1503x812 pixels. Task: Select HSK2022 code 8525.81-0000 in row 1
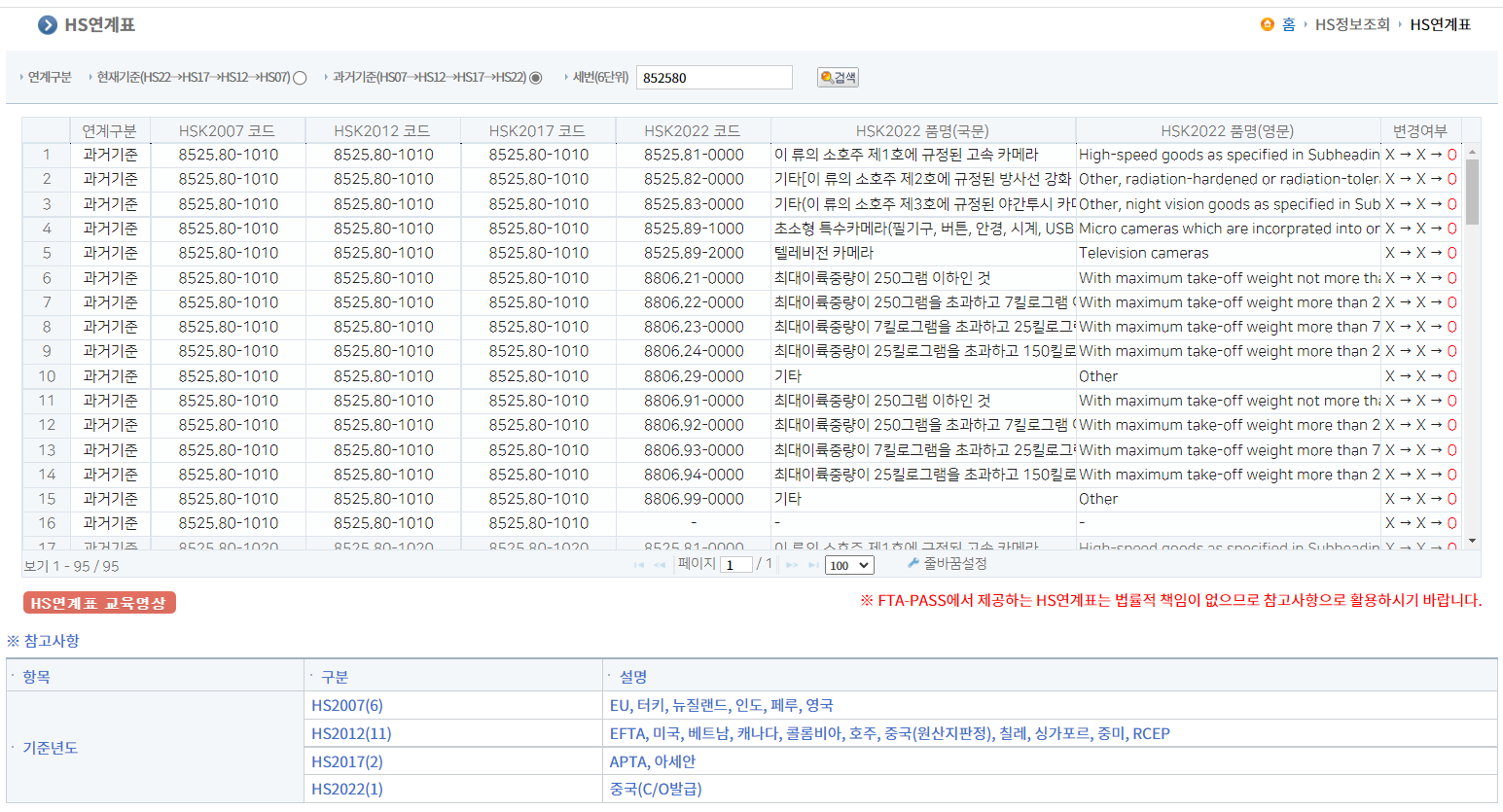coord(694,155)
